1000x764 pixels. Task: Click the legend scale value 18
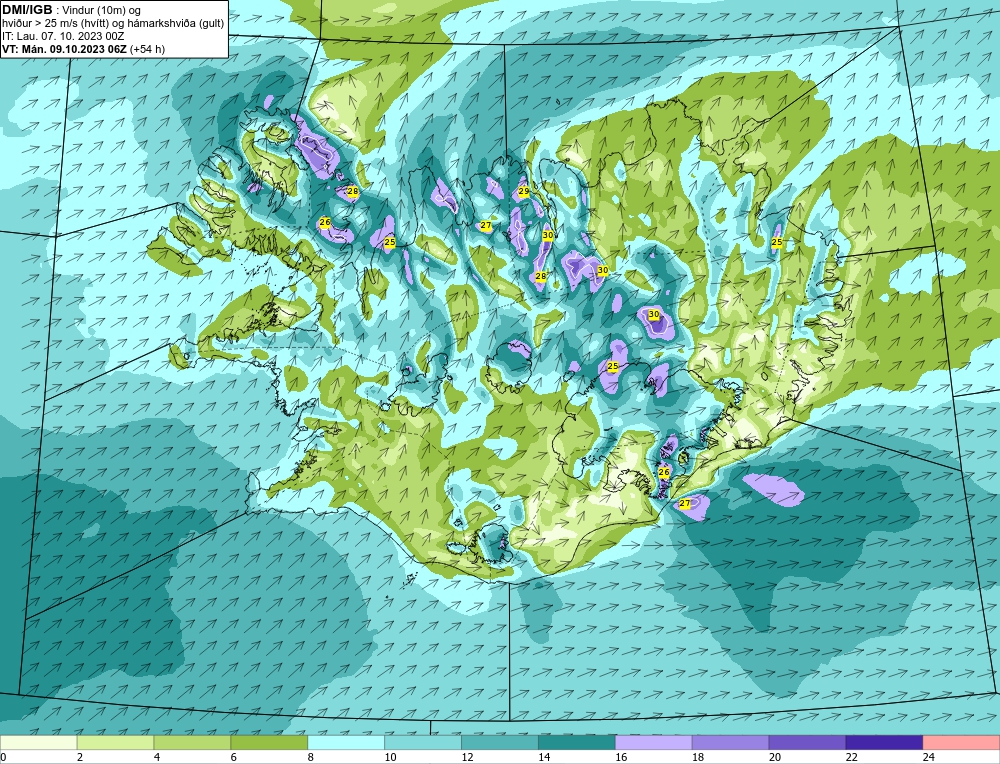tap(698, 757)
